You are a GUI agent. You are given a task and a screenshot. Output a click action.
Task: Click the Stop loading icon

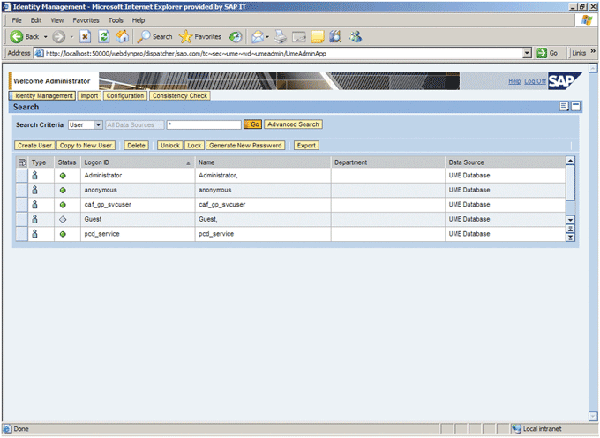click(x=85, y=36)
